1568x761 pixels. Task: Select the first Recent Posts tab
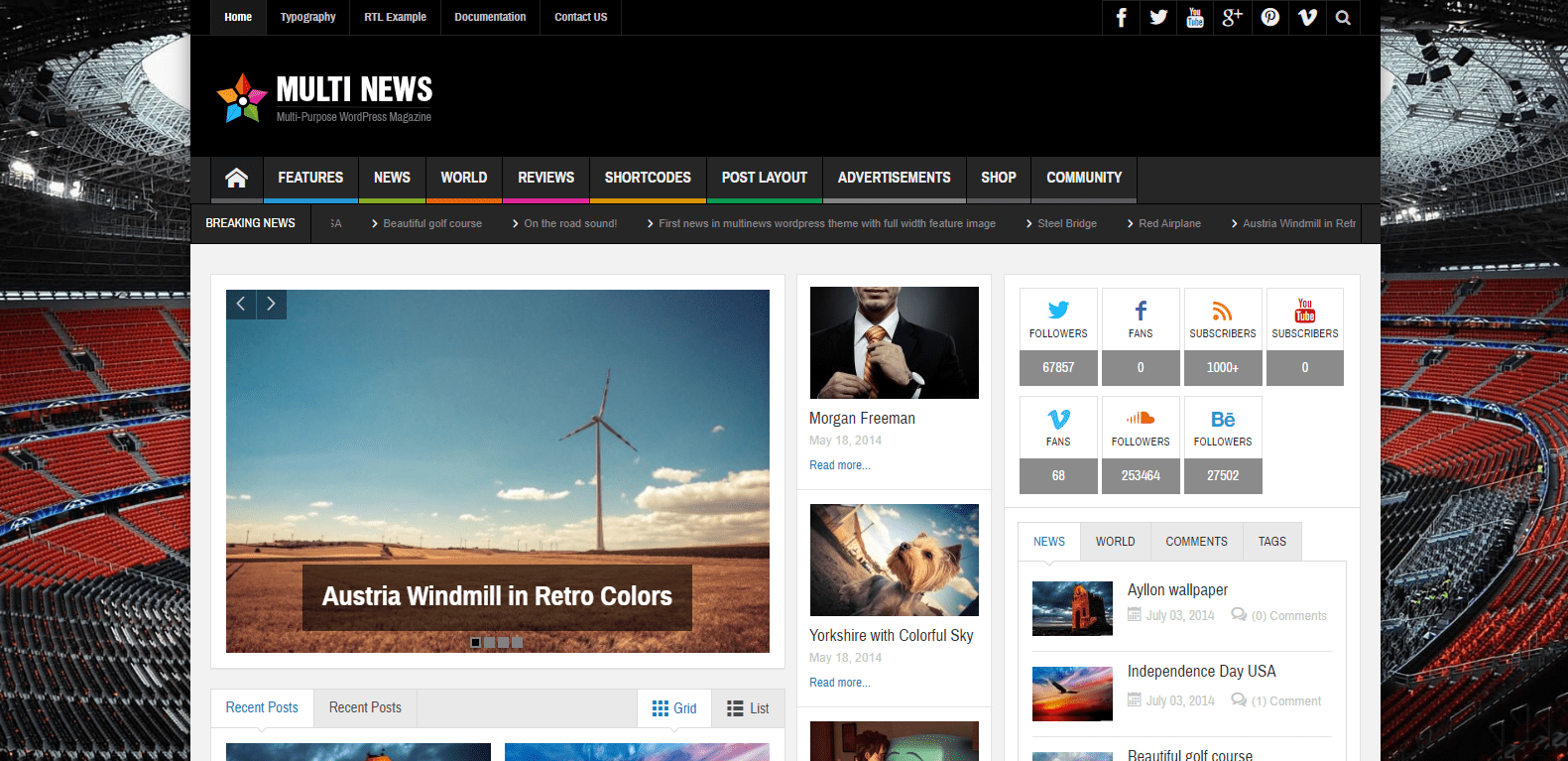point(262,708)
